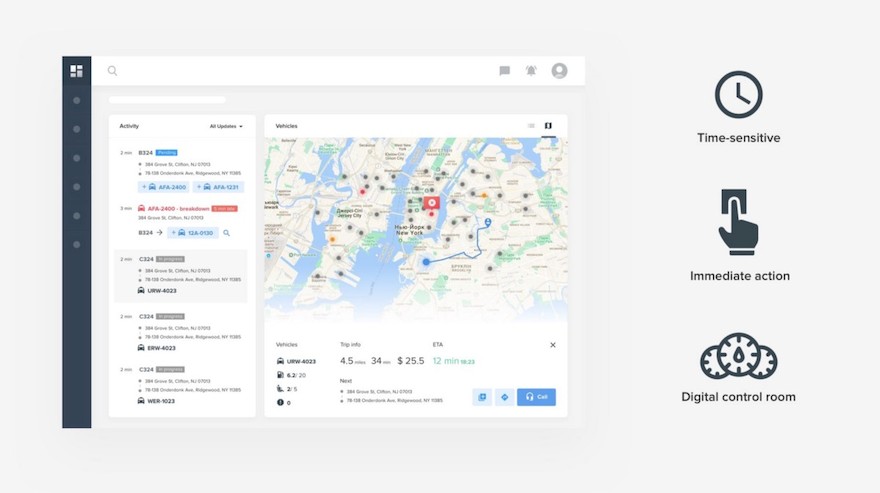Expand the All Updates dropdown

coord(226,126)
